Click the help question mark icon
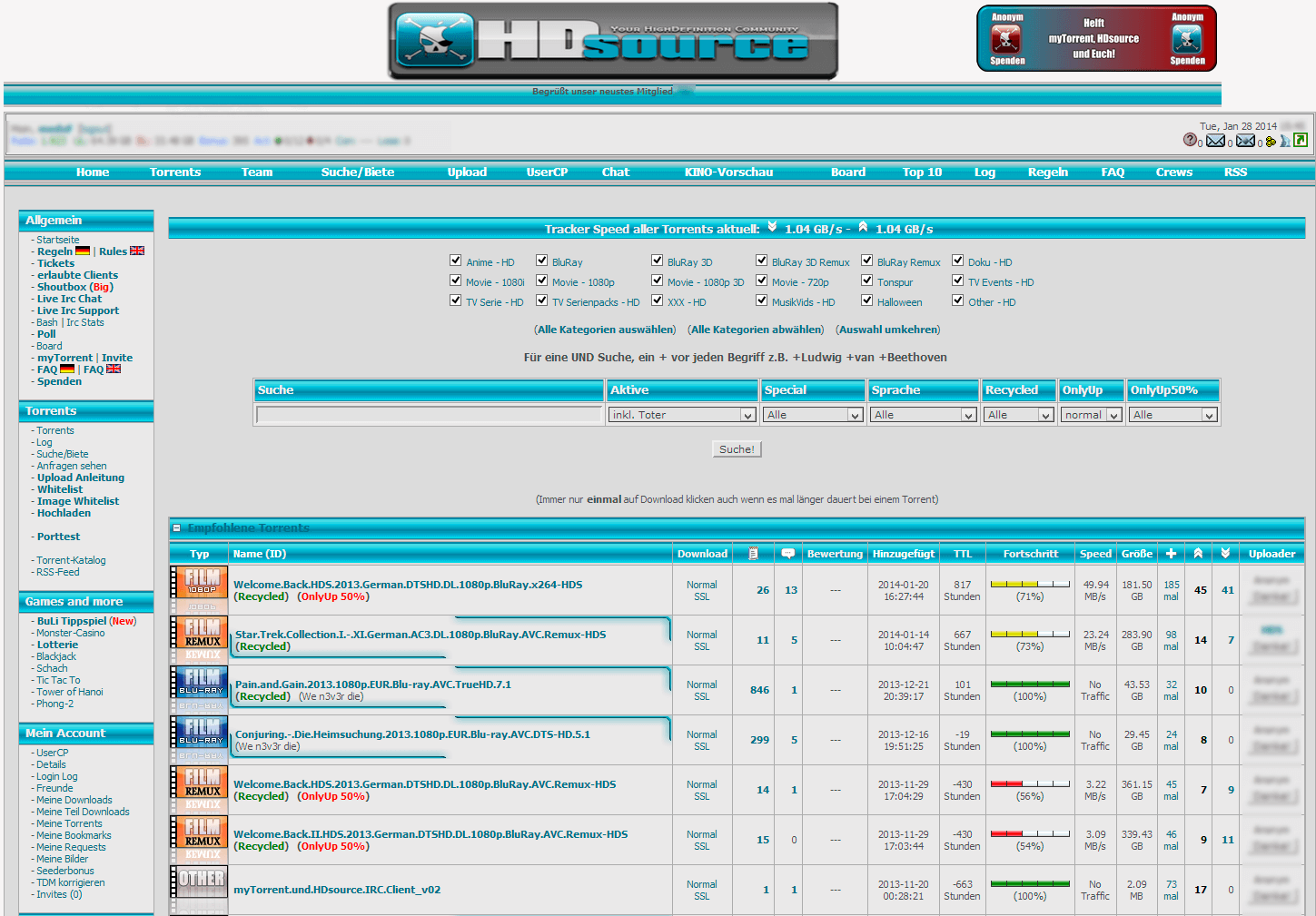 pyautogui.click(x=1190, y=140)
